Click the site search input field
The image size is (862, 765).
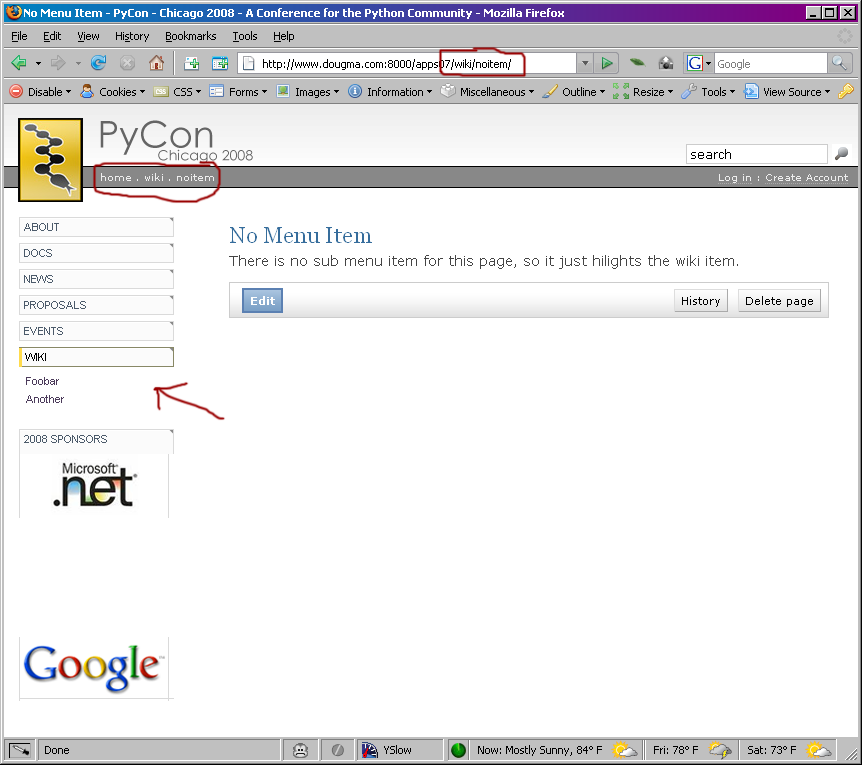(756, 154)
